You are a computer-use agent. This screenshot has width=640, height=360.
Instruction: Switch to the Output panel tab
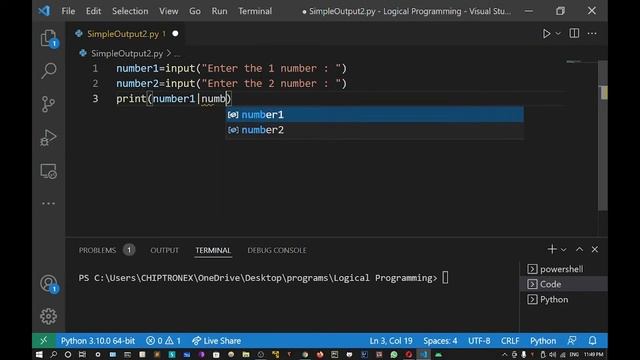click(x=164, y=250)
